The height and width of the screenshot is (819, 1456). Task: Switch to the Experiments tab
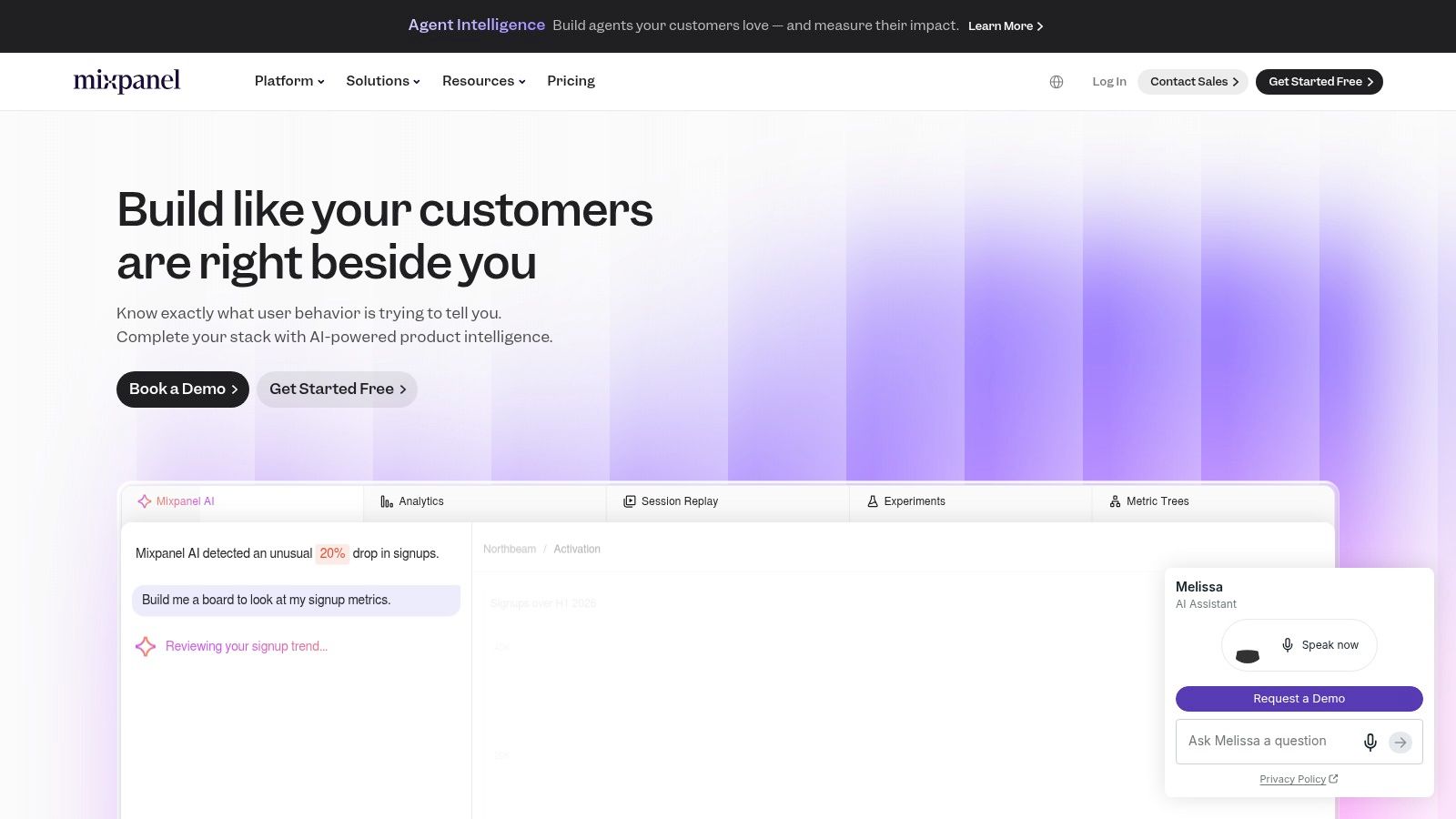[x=970, y=501]
